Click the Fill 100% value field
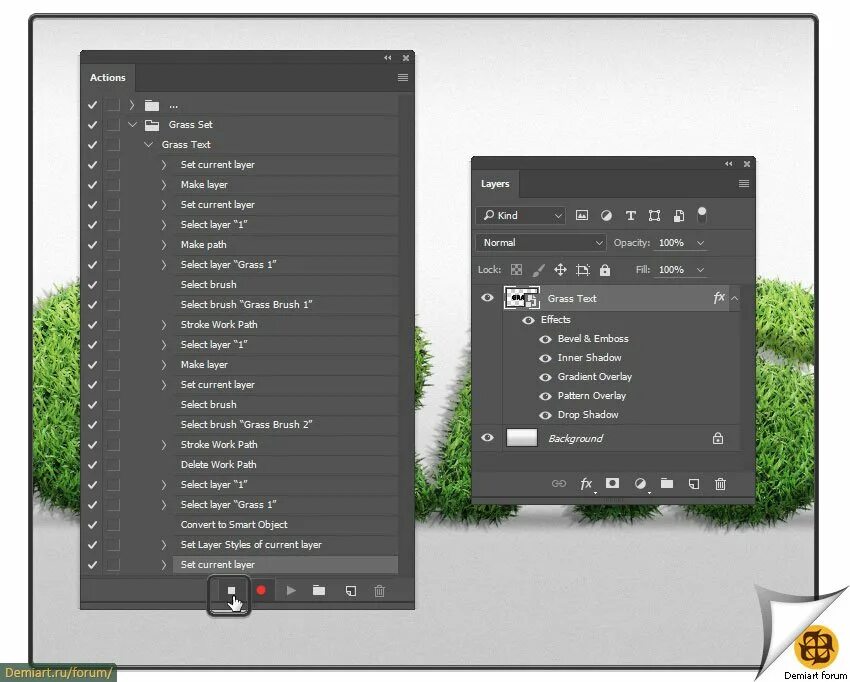 [672, 269]
